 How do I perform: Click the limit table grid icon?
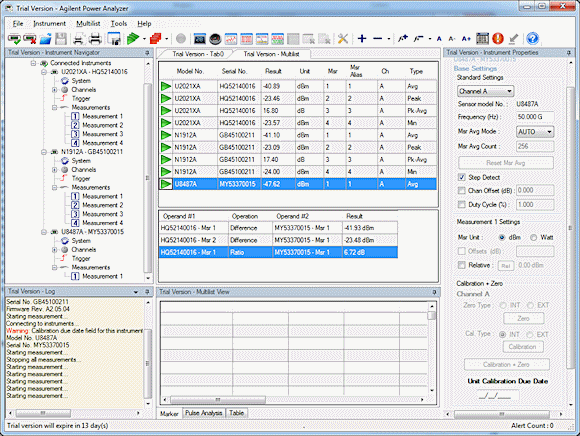(482, 38)
